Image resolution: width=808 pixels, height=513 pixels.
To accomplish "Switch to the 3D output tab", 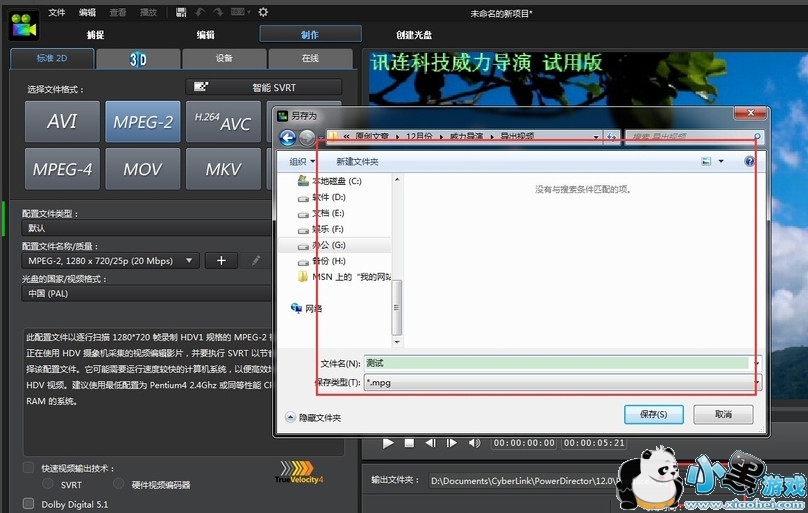I will click(138, 59).
